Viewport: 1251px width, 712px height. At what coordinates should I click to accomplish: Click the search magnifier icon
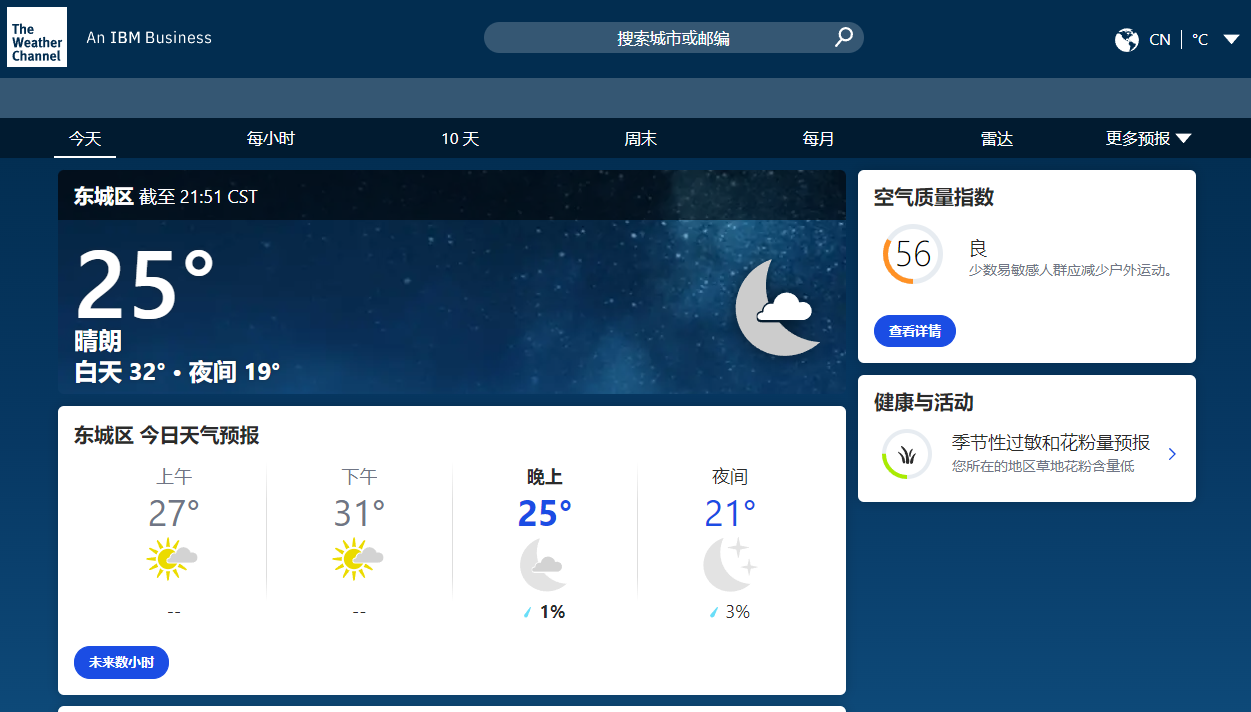point(843,36)
